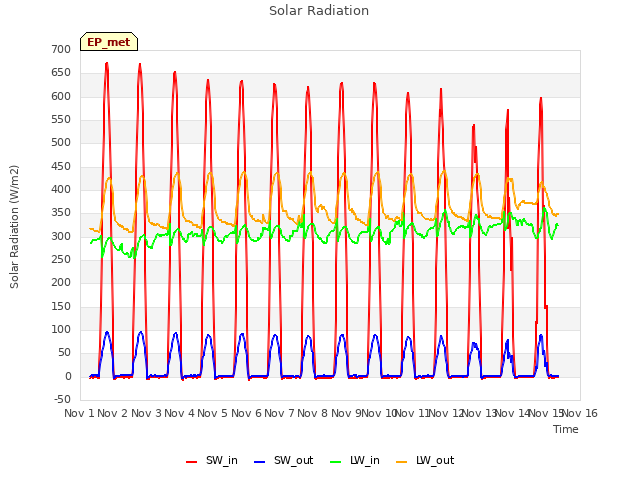Click the Time axis label

(566, 429)
